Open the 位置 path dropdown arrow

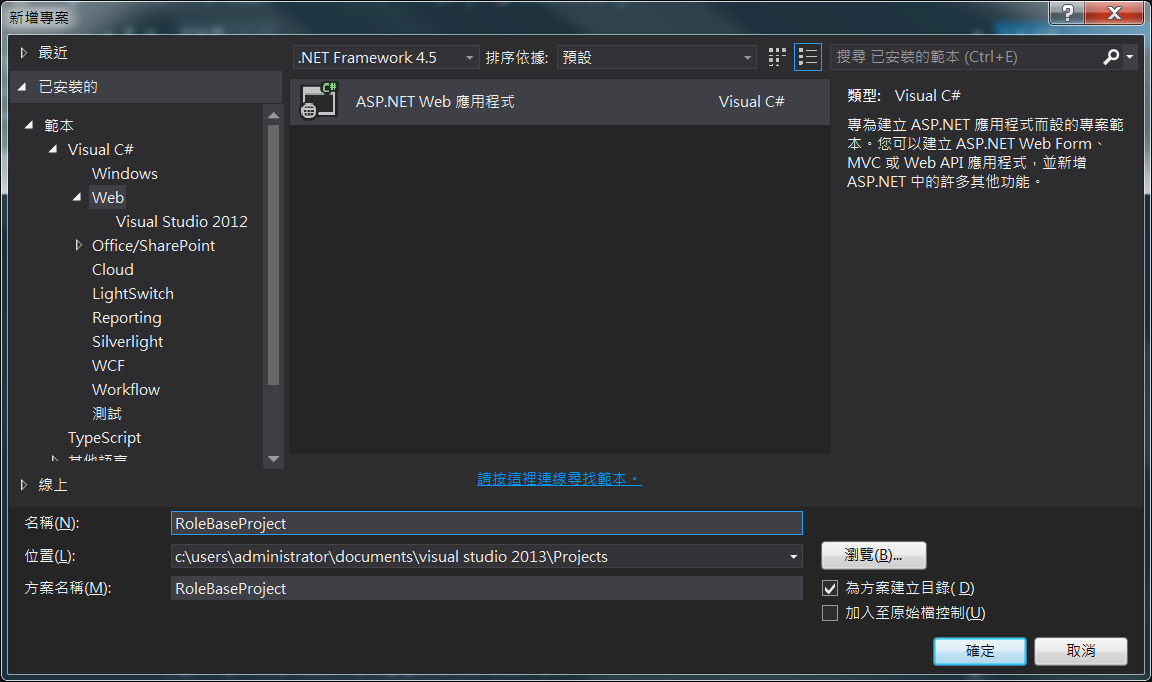pyautogui.click(x=793, y=556)
